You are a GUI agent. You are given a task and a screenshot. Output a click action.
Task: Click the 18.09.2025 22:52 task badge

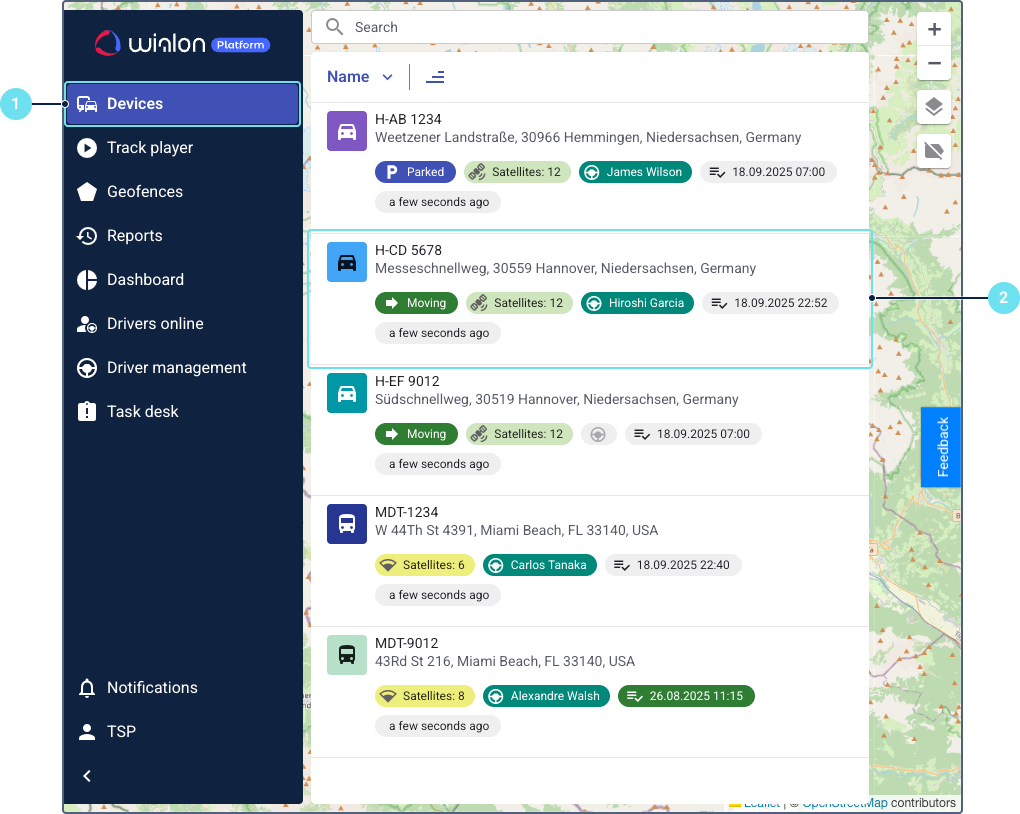[770, 303]
